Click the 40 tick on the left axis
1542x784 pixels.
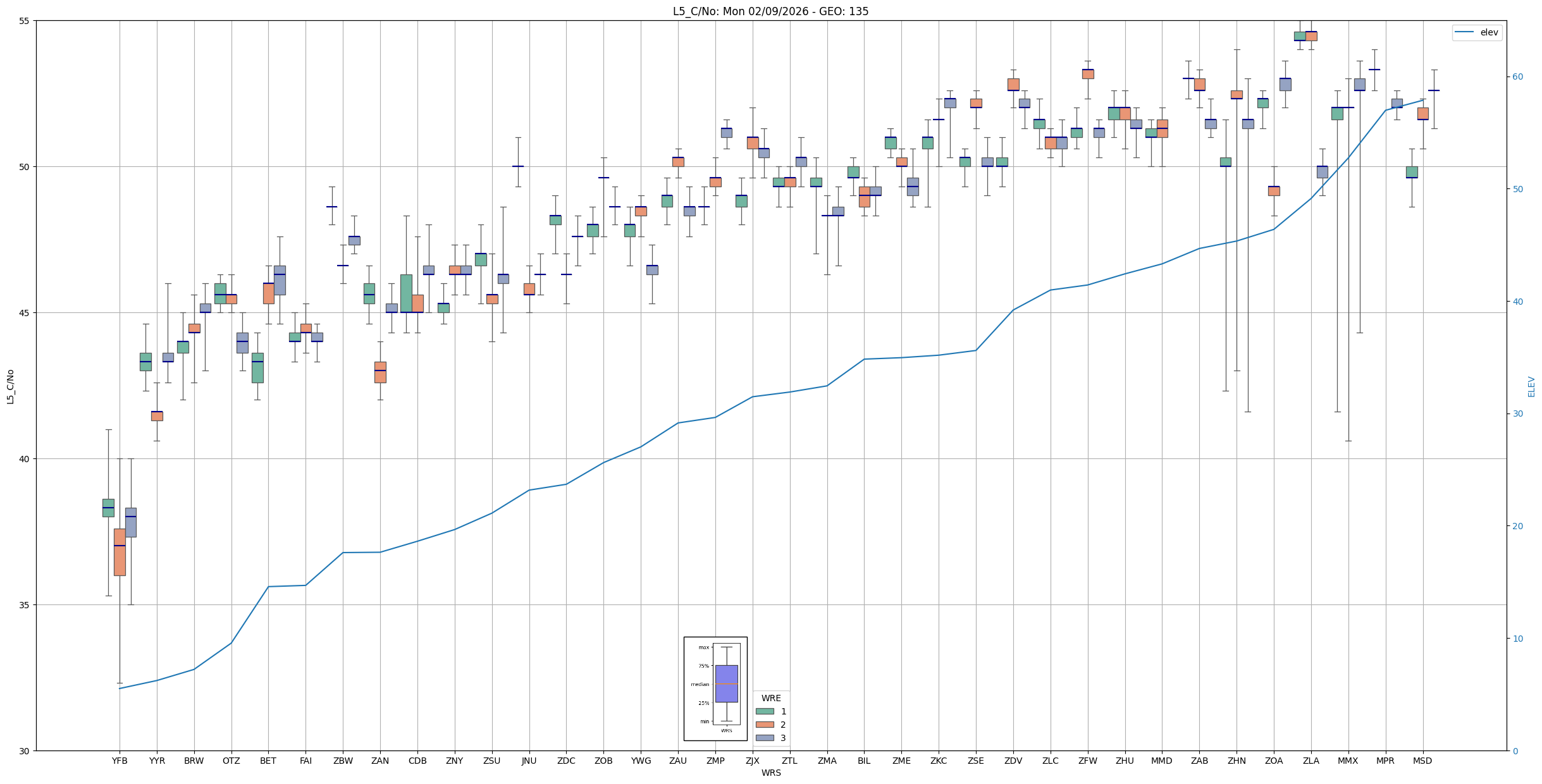pyautogui.click(x=25, y=459)
